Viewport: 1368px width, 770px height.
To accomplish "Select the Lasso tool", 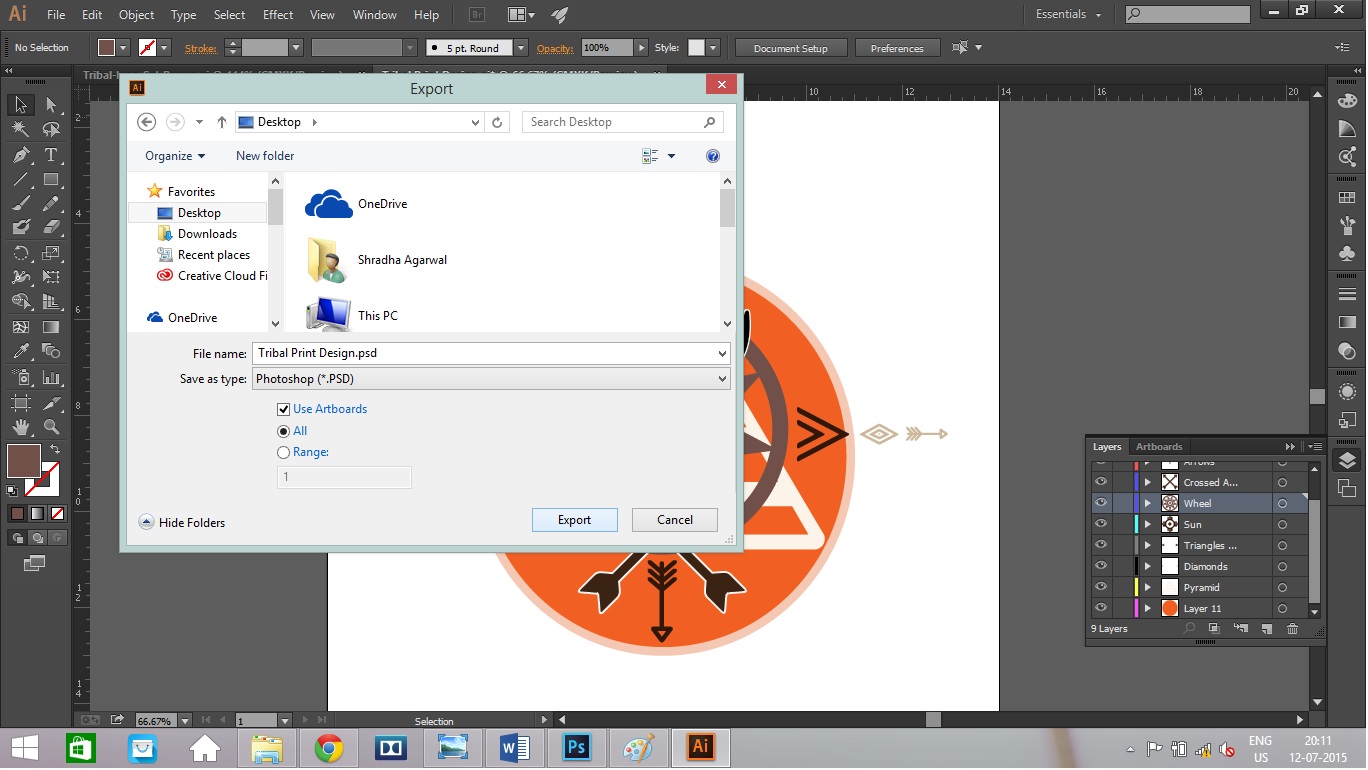I will coord(51,129).
